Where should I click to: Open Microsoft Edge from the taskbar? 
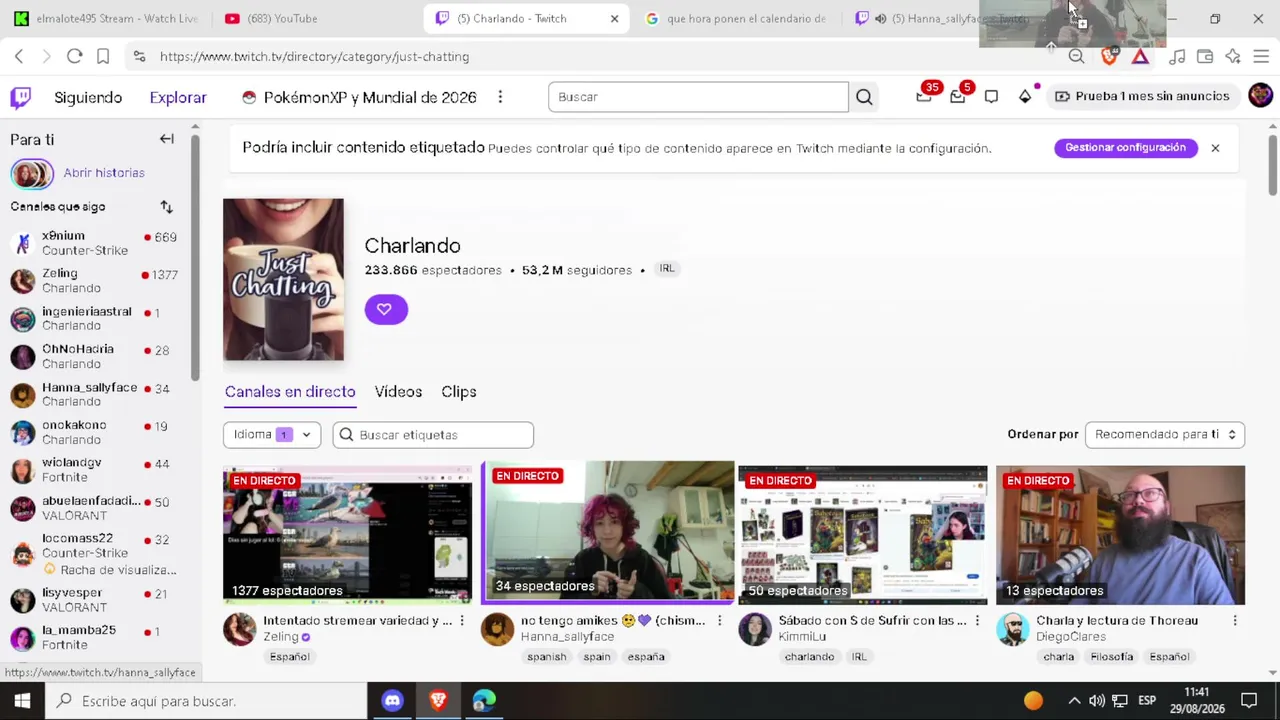[483, 701]
